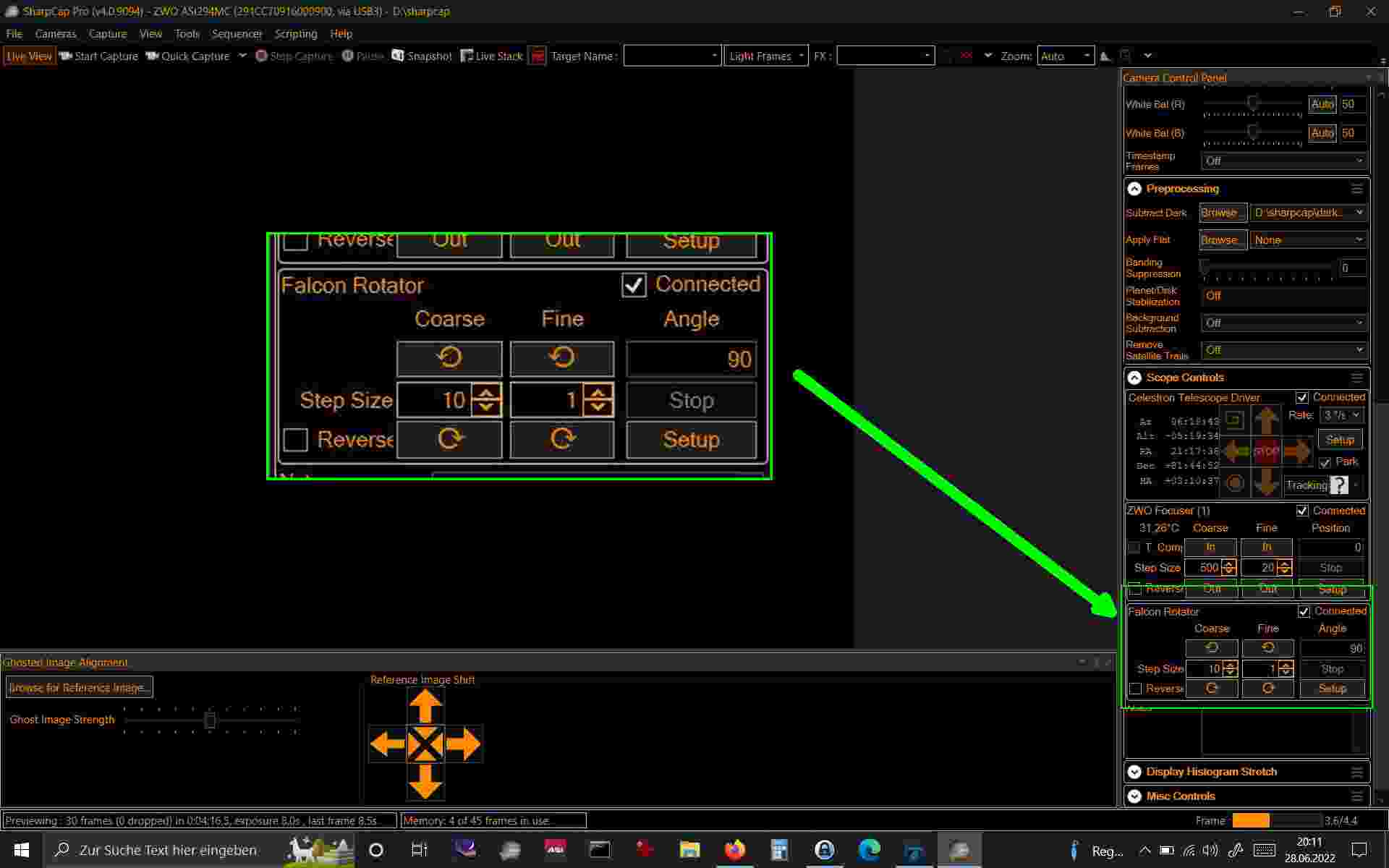The width and height of the screenshot is (1389, 868).
Task: Click the red STOP scope button
Action: (x=1266, y=451)
